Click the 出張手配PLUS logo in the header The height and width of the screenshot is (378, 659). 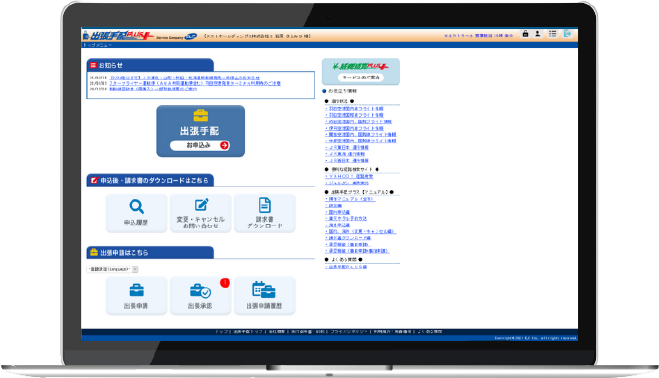click(x=119, y=36)
